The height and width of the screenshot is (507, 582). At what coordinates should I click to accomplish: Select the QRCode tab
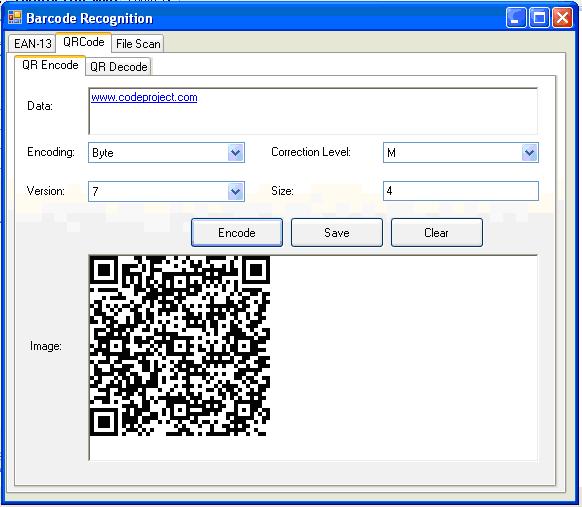[84, 42]
